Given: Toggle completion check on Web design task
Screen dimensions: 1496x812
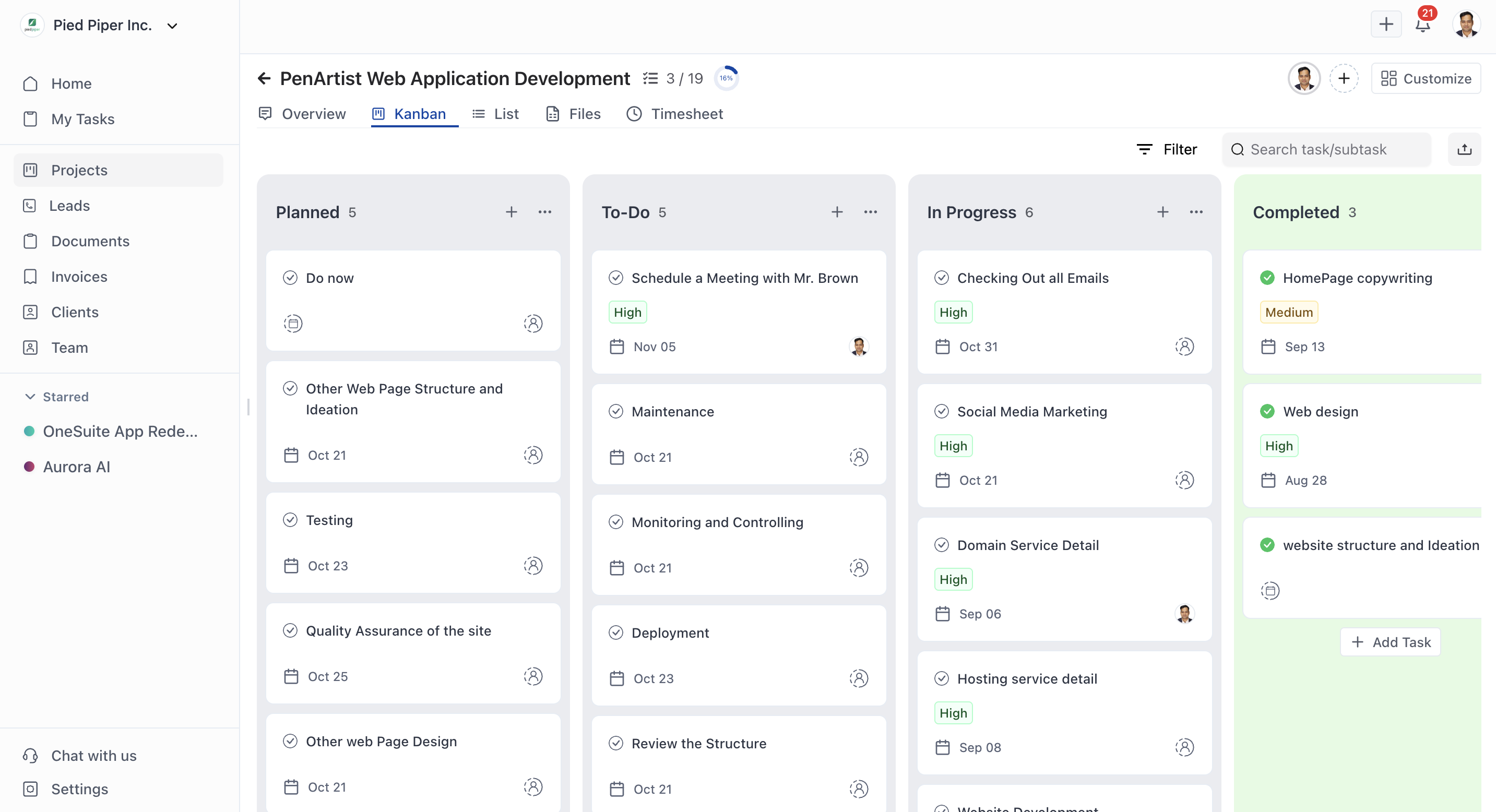Looking at the screenshot, I should [x=1267, y=412].
